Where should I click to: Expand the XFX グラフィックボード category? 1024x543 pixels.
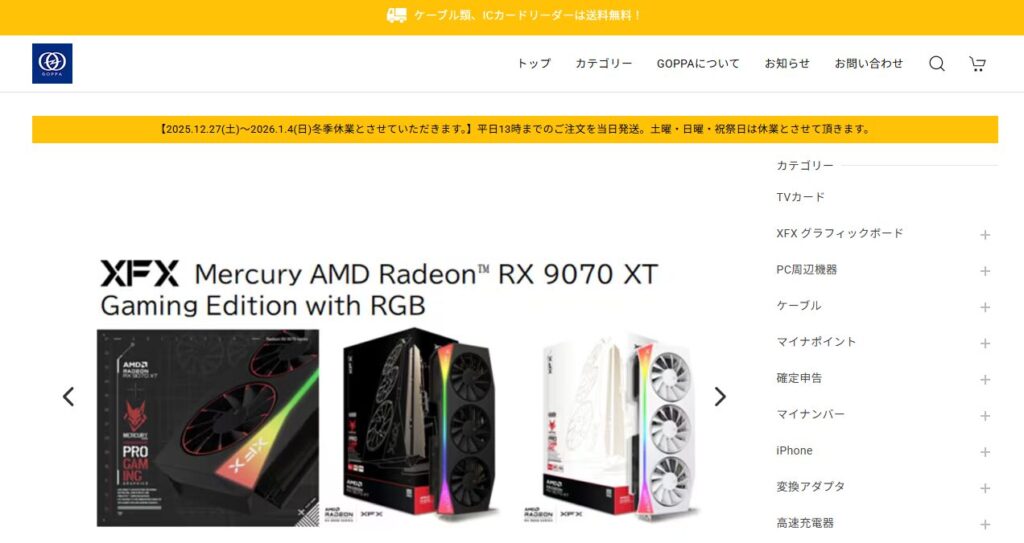(x=985, y=235)
